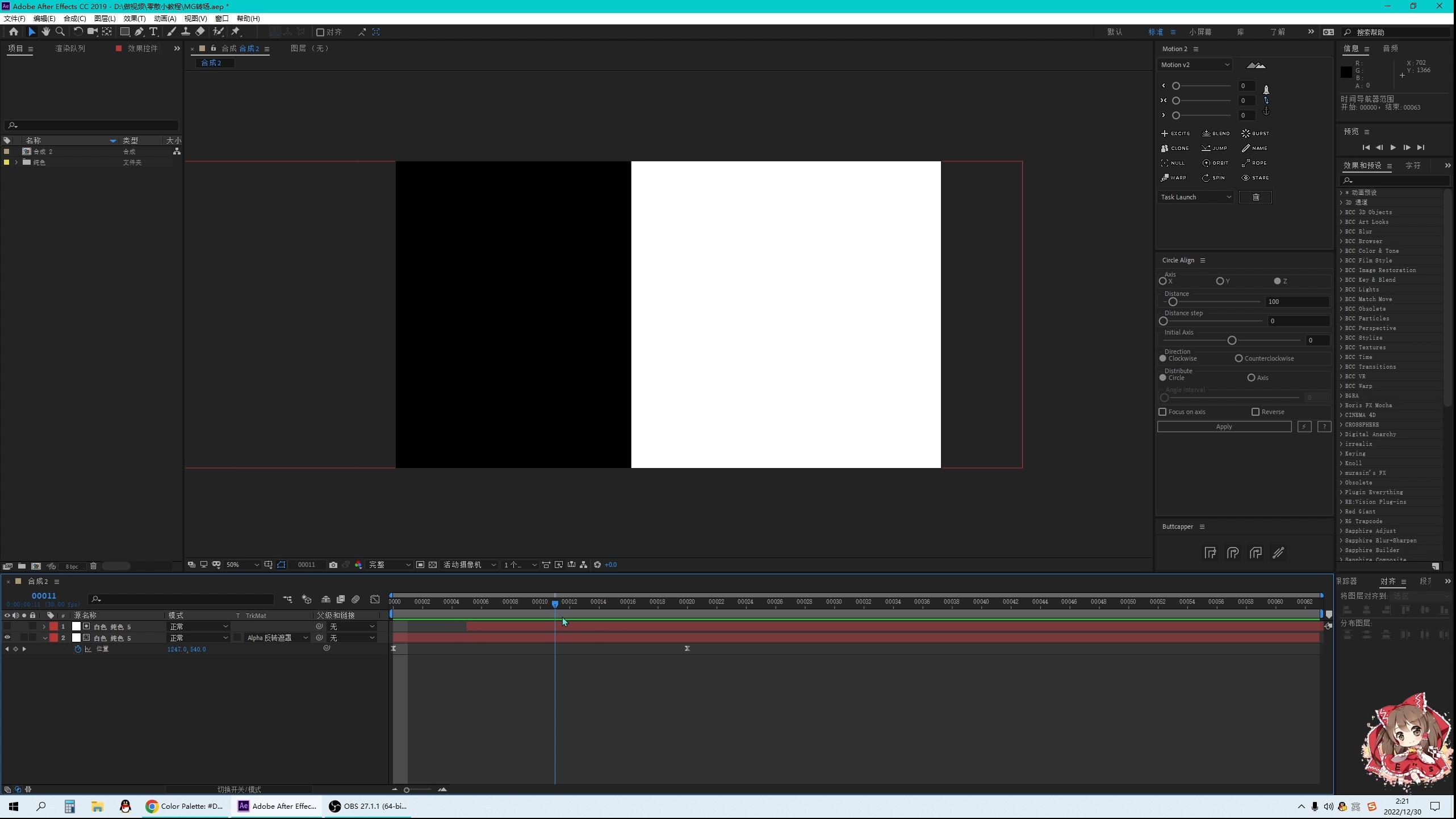Select the Clone Stamp tool
The height and width of the screenshot is (819, 1456).
[x=186, y=32]
